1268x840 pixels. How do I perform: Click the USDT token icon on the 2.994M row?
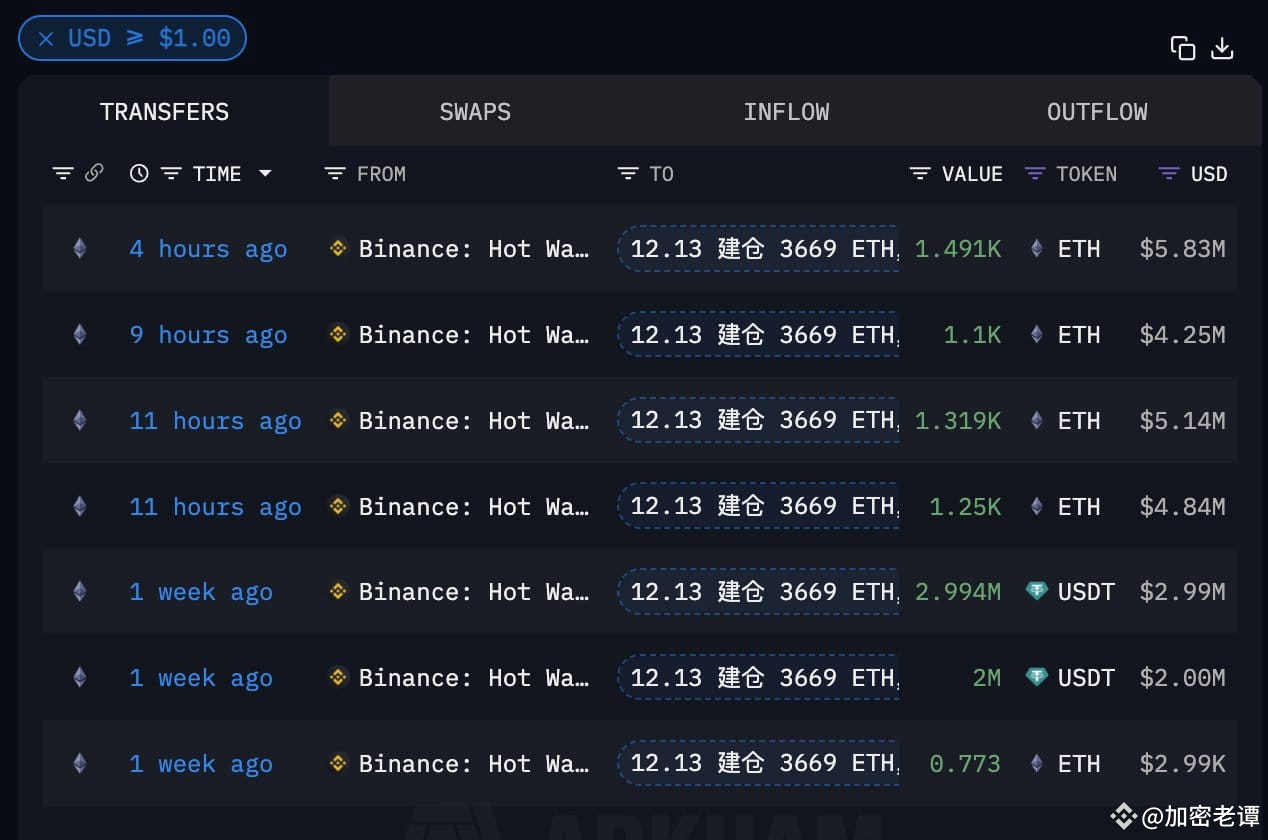1037,591
